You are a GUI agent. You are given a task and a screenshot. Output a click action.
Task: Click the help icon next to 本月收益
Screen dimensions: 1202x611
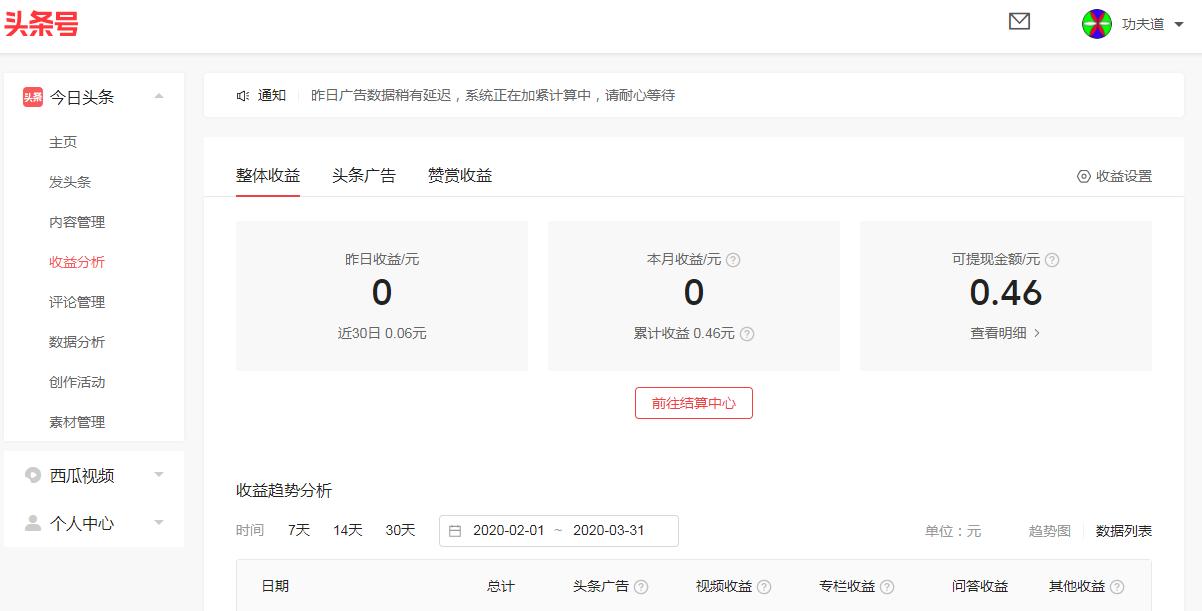(733, 259)
